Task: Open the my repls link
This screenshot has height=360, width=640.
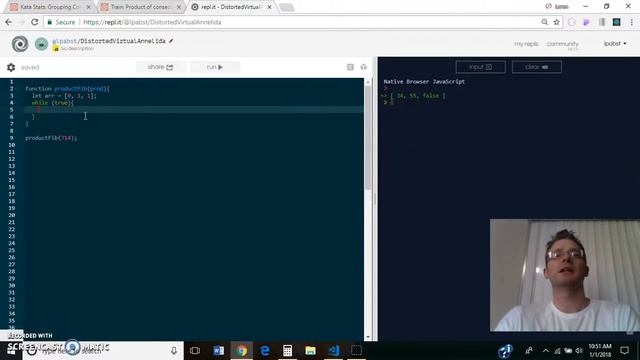Action: 526,44
